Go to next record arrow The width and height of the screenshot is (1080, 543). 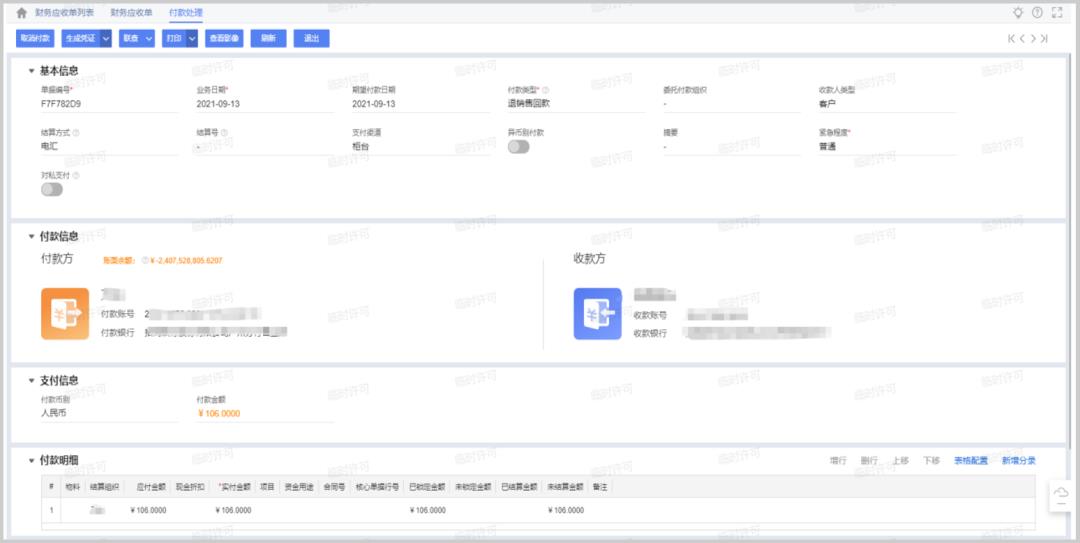pyautogui.click(x=1033, y=39)
